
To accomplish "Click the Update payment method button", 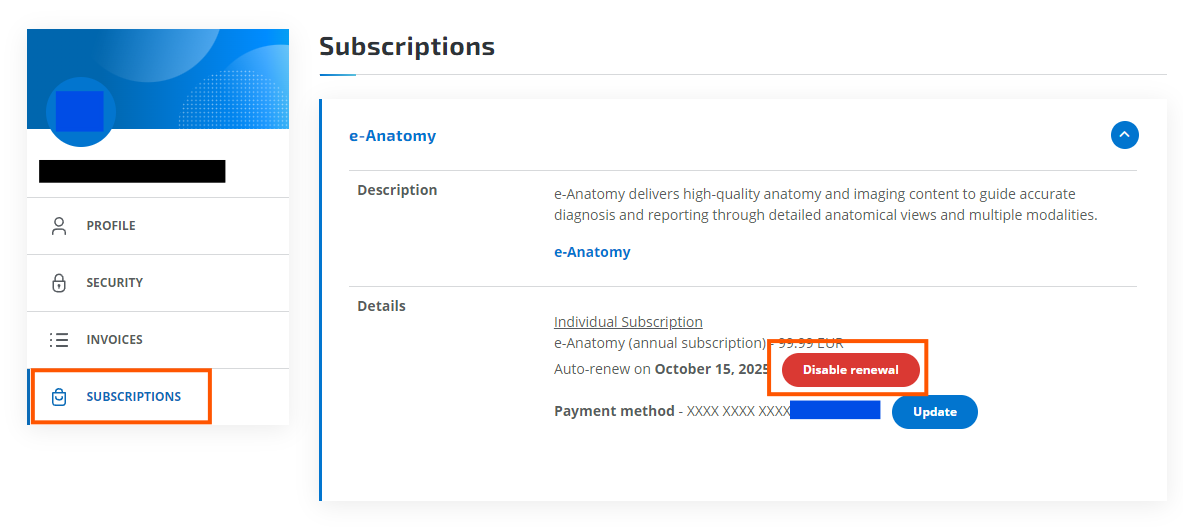I will pyautogui.click(x=934, y=412).
